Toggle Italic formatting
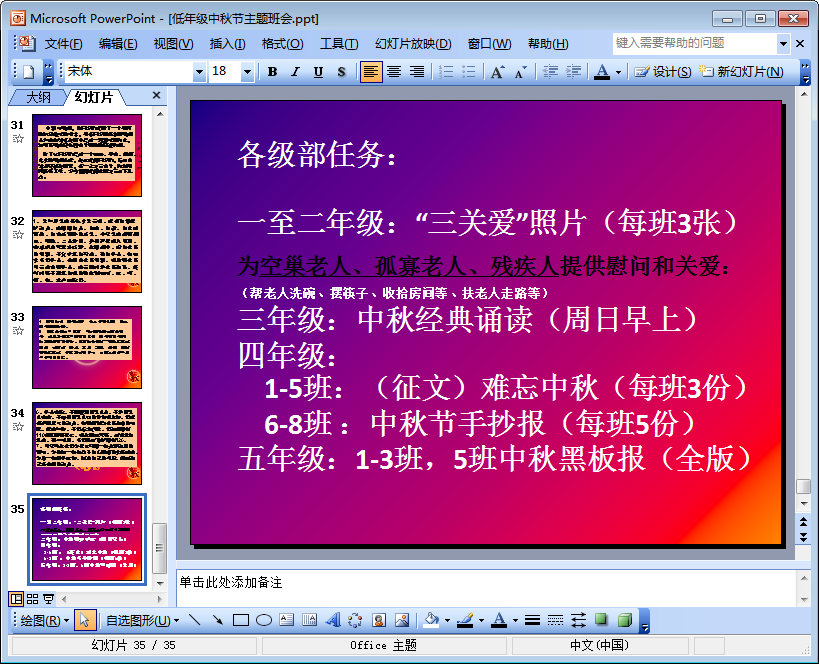Screen dimensions: 819x664 [295, 72]
